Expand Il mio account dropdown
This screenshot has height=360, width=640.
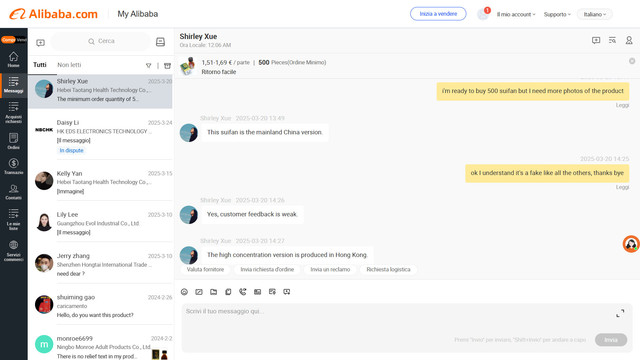pyautogui.click(x=516, y=14)
